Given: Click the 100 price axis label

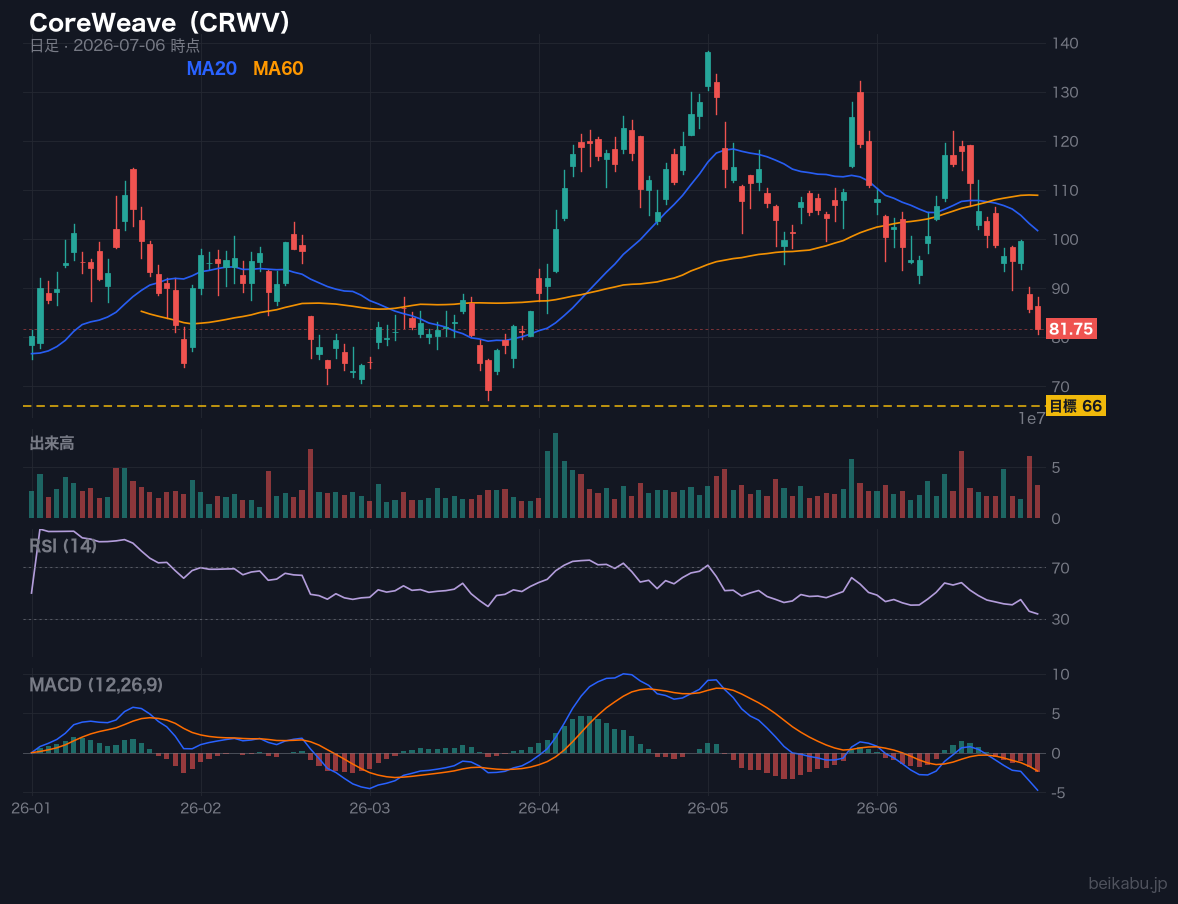Looking at the screenshot, I should coord(1065,240).
